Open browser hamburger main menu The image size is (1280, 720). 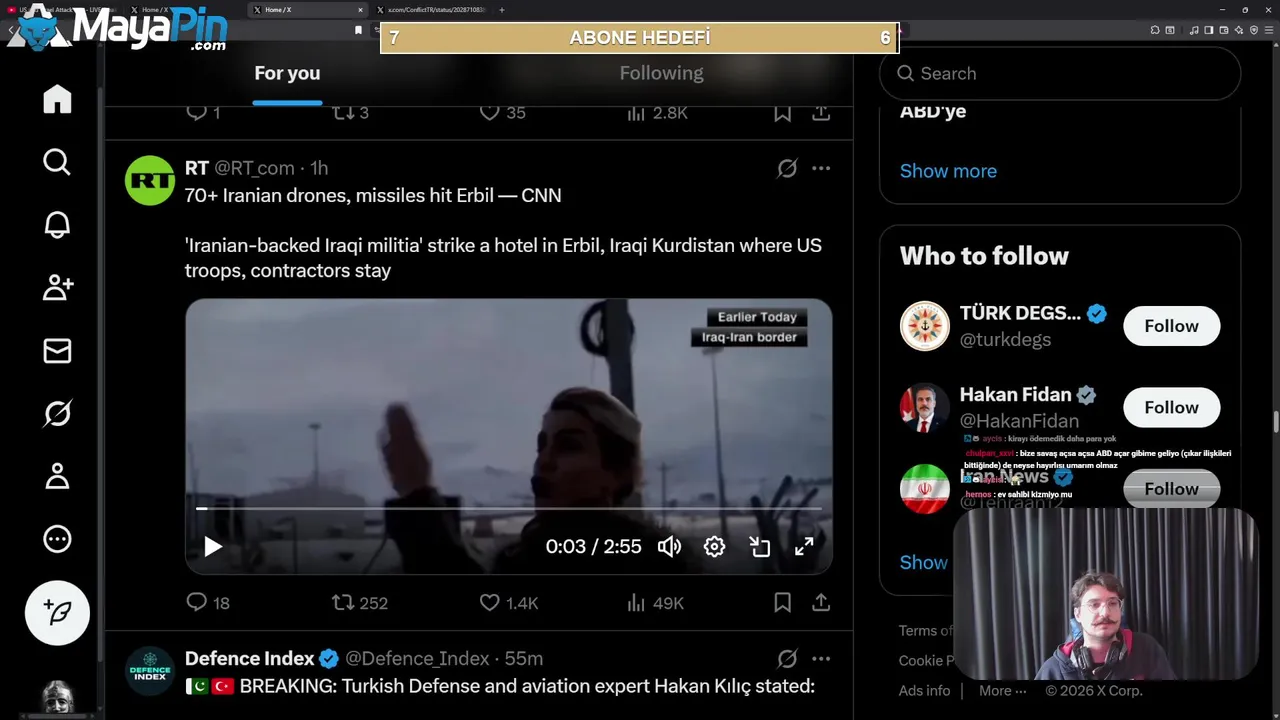(1269, 30)
